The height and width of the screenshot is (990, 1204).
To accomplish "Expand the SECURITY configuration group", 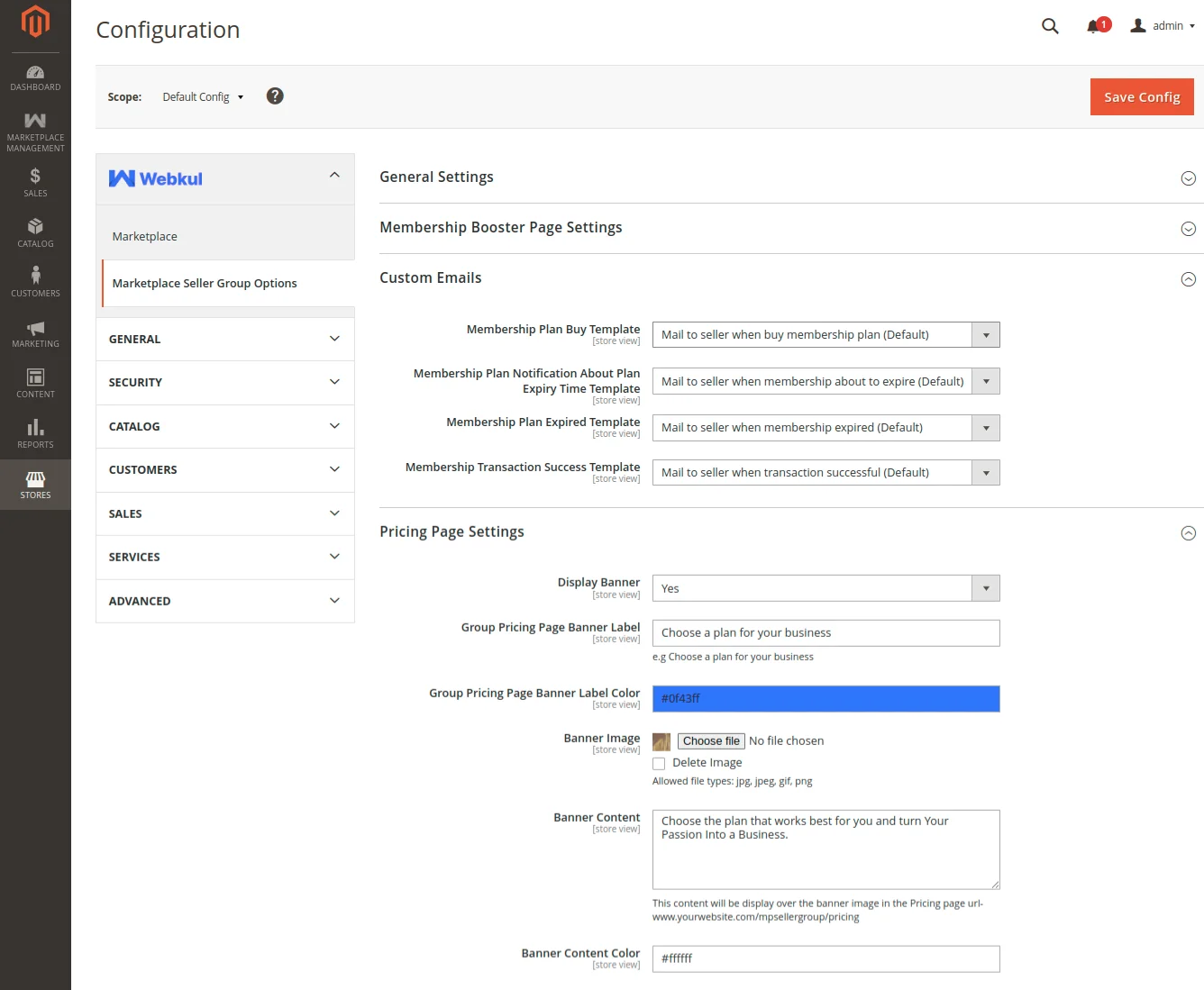I will tap(223, 382).
